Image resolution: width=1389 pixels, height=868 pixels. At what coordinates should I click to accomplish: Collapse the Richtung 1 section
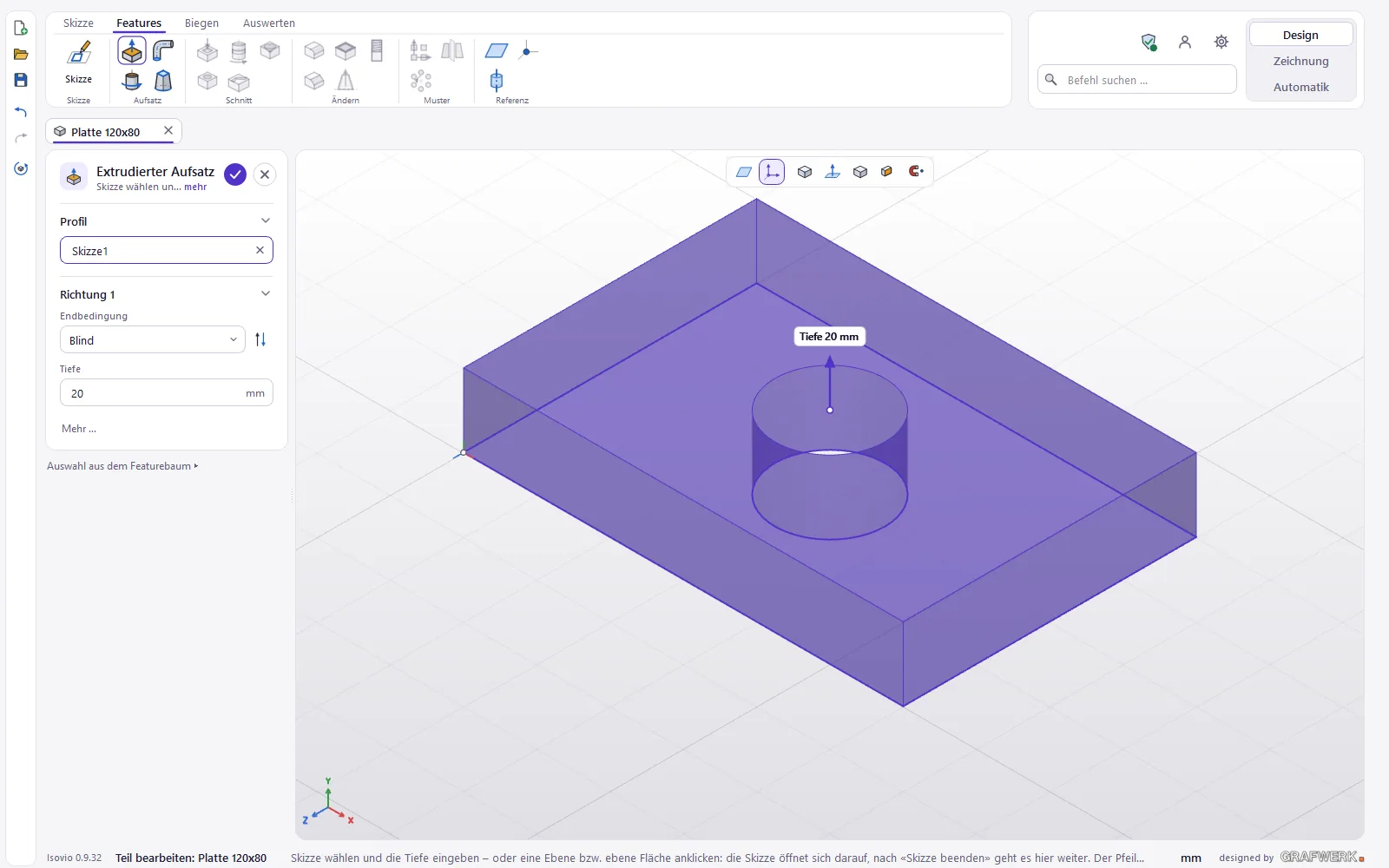[266, 293]
